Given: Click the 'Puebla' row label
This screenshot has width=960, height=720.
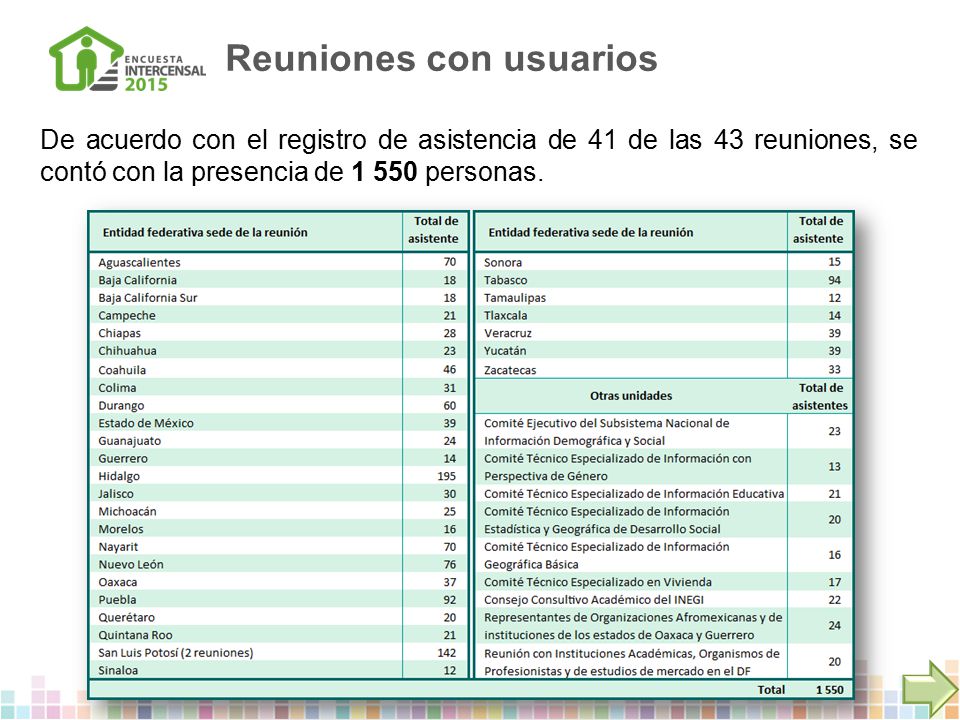Looking at the screenshot, I should coord(118,600).
